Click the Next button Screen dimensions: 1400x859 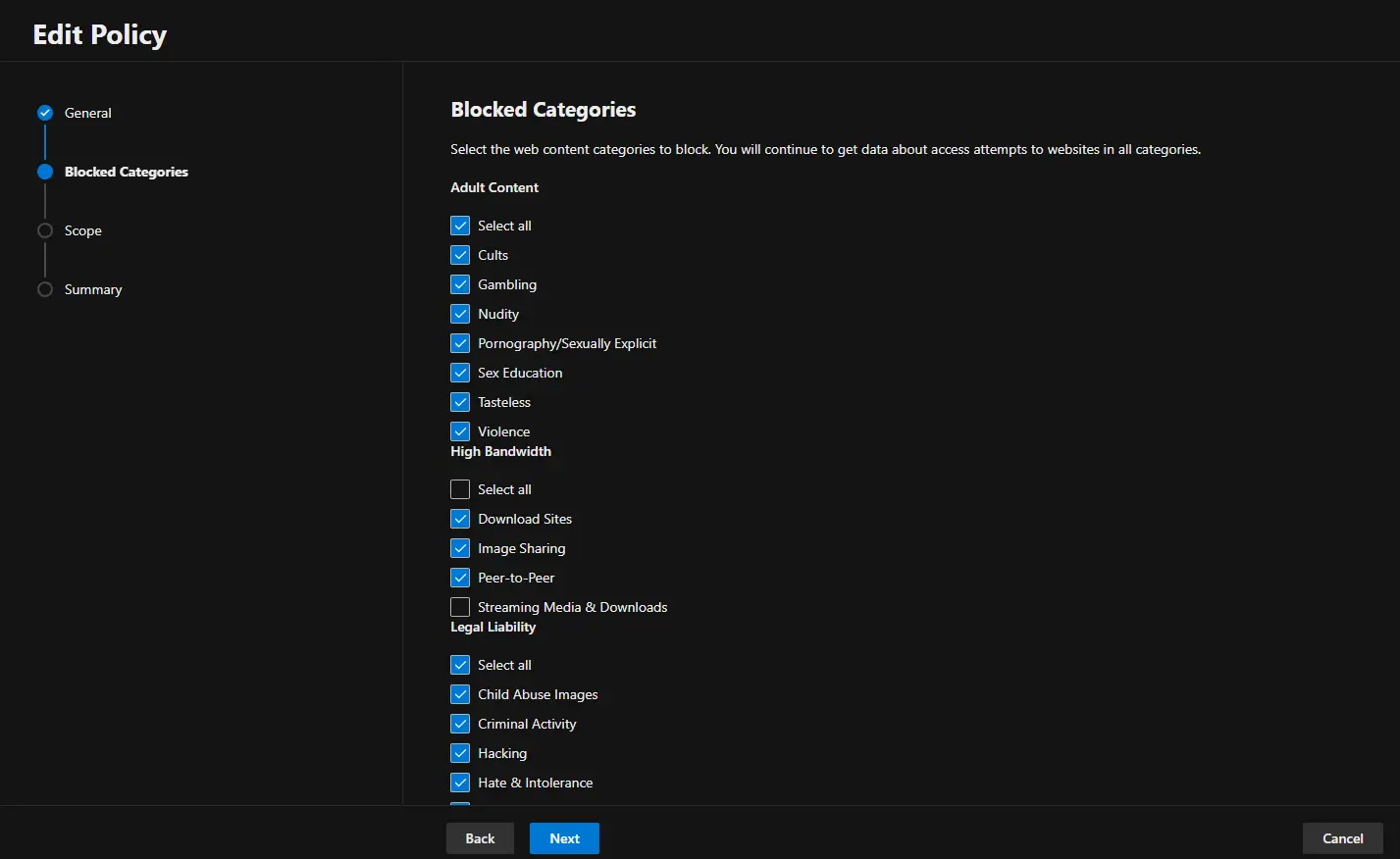pyautogui.click(x=563, y=837)
